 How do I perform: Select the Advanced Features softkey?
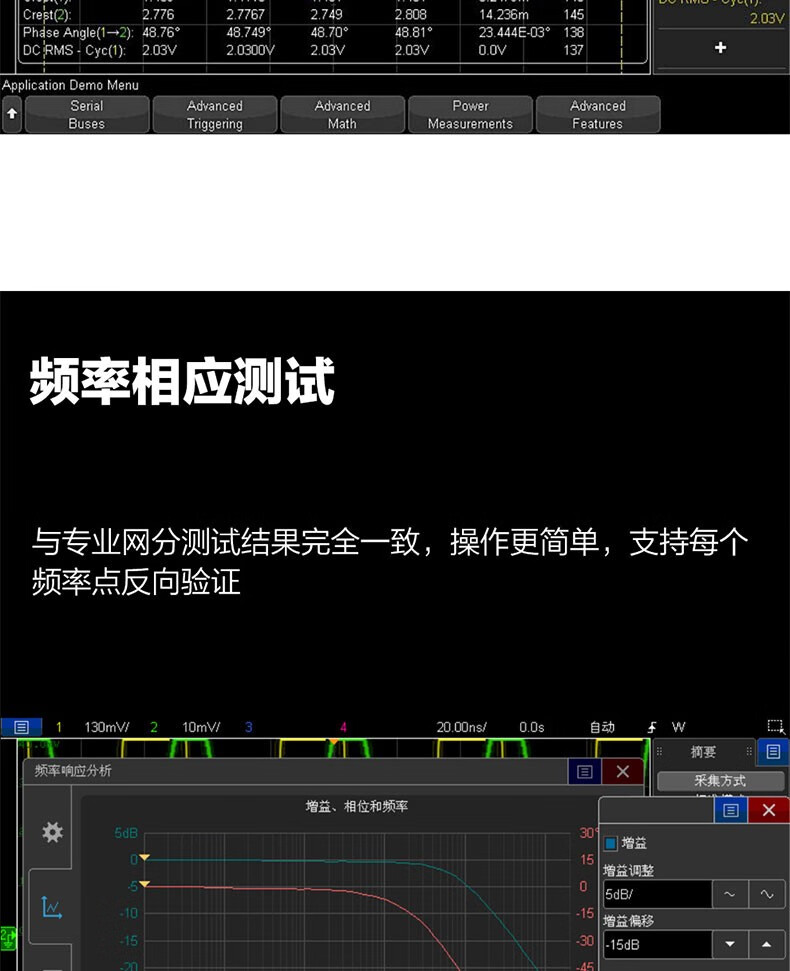point(597,115)
